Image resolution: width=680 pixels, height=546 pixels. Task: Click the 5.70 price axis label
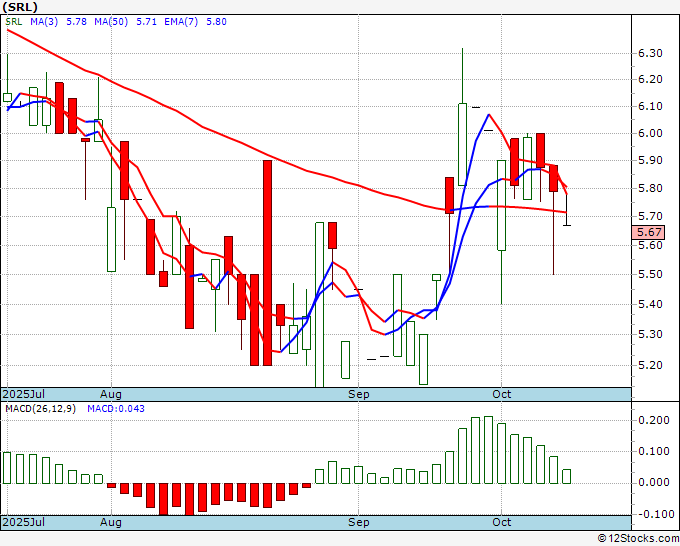click(650, 216)
